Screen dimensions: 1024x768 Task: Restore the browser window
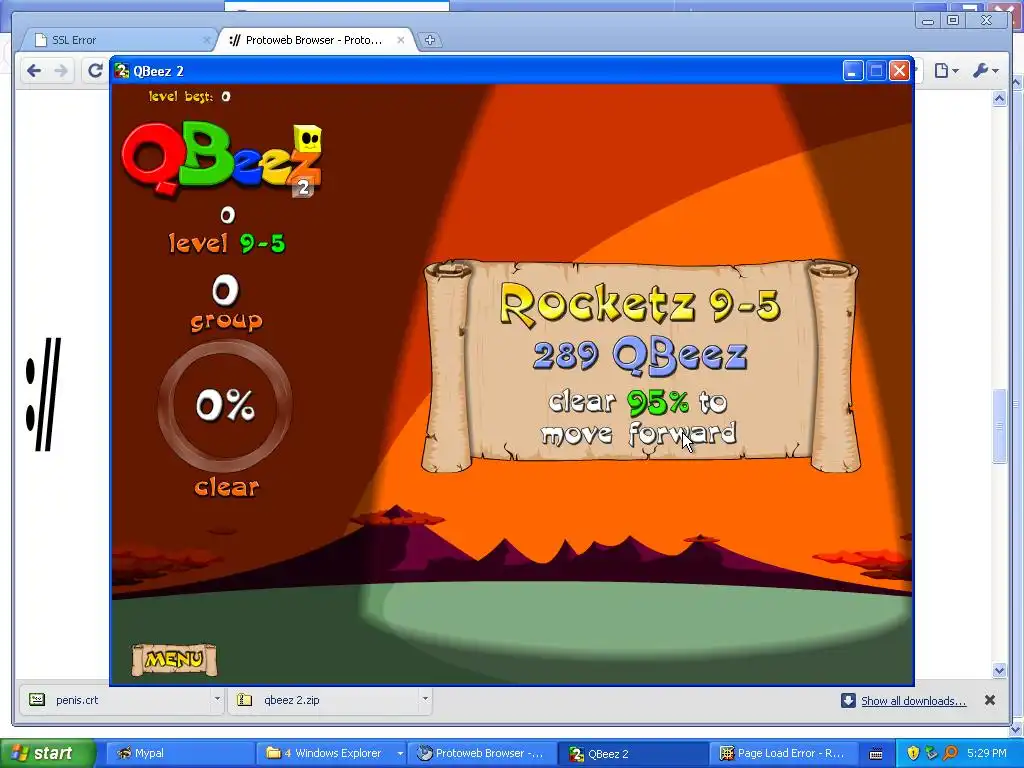(x=953, y=20)
